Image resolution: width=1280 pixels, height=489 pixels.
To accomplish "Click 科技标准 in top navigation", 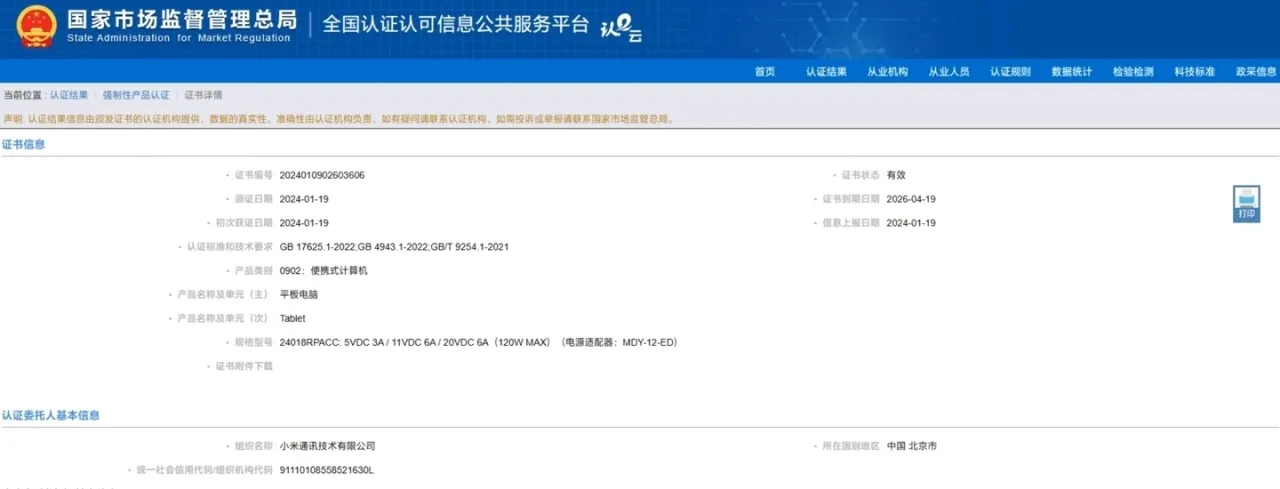I will click(1195, 72).
